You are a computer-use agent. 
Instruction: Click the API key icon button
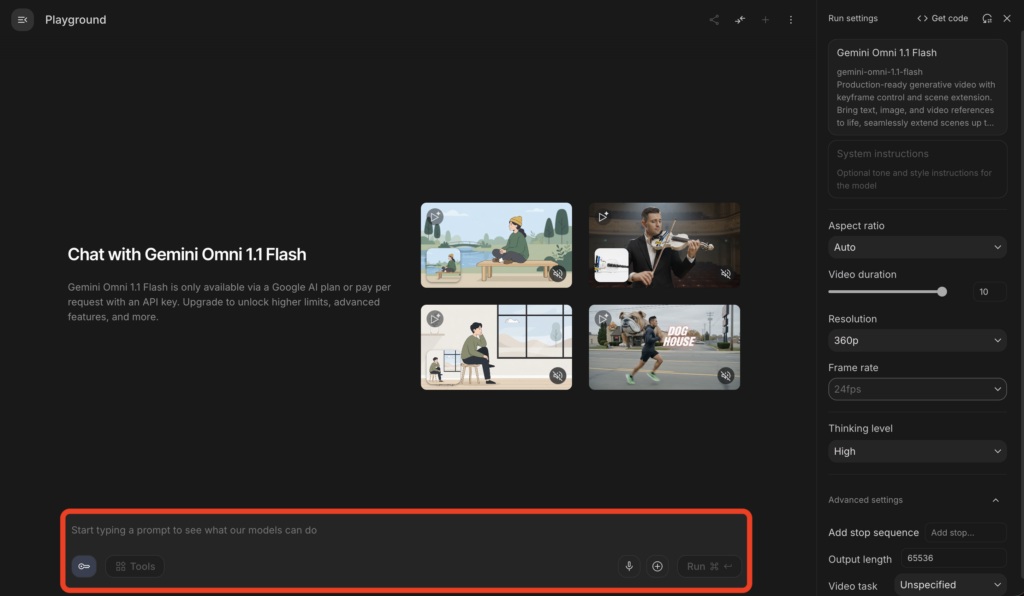point(84,566)
